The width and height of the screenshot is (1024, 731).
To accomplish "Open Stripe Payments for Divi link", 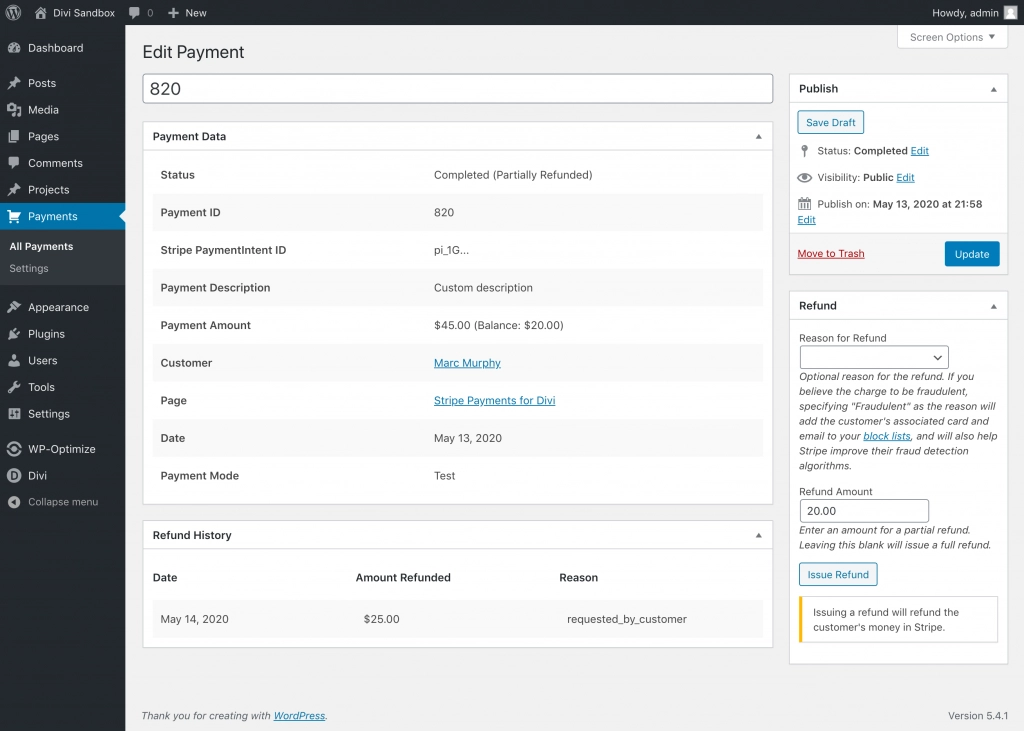I will (x=494, y=400).
